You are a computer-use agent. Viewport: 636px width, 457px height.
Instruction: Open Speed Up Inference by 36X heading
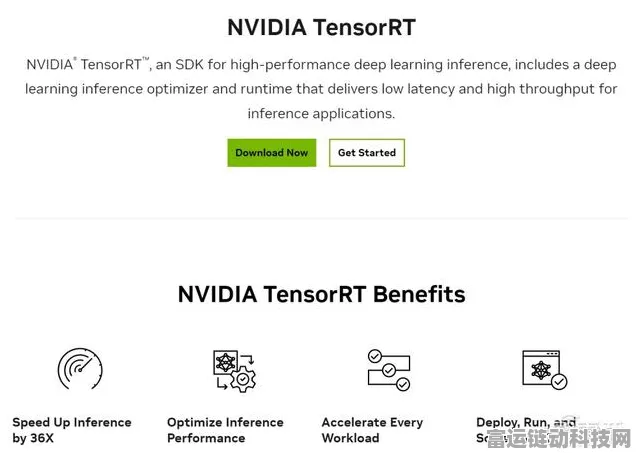pyautogui.click(x=72, y=430)
